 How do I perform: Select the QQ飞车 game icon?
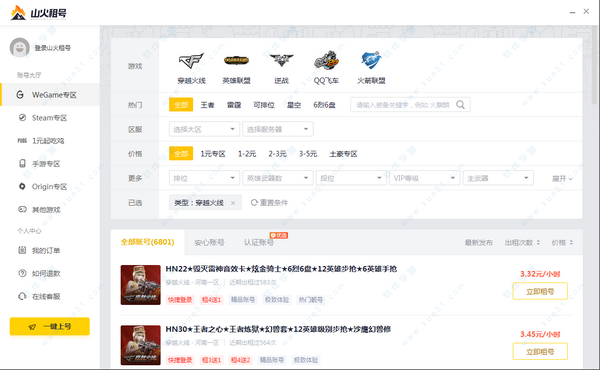pos(326,60)
